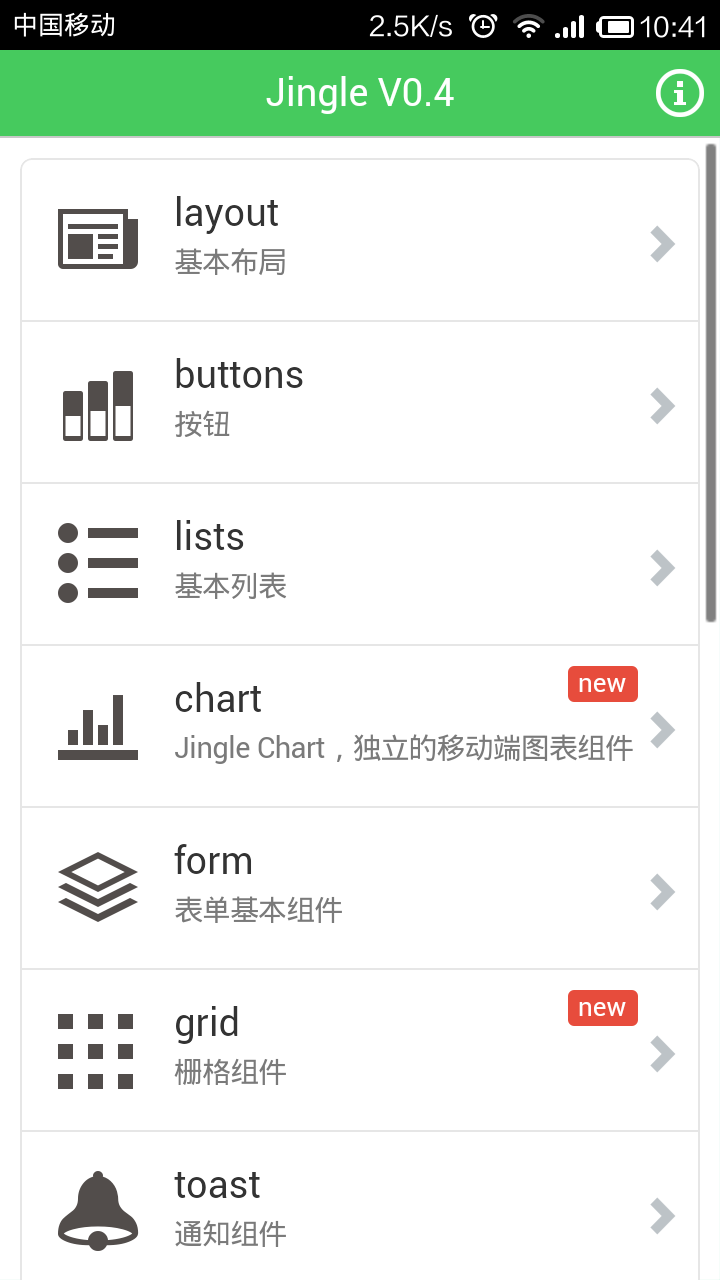Tap the lists bullet icon

97,563
